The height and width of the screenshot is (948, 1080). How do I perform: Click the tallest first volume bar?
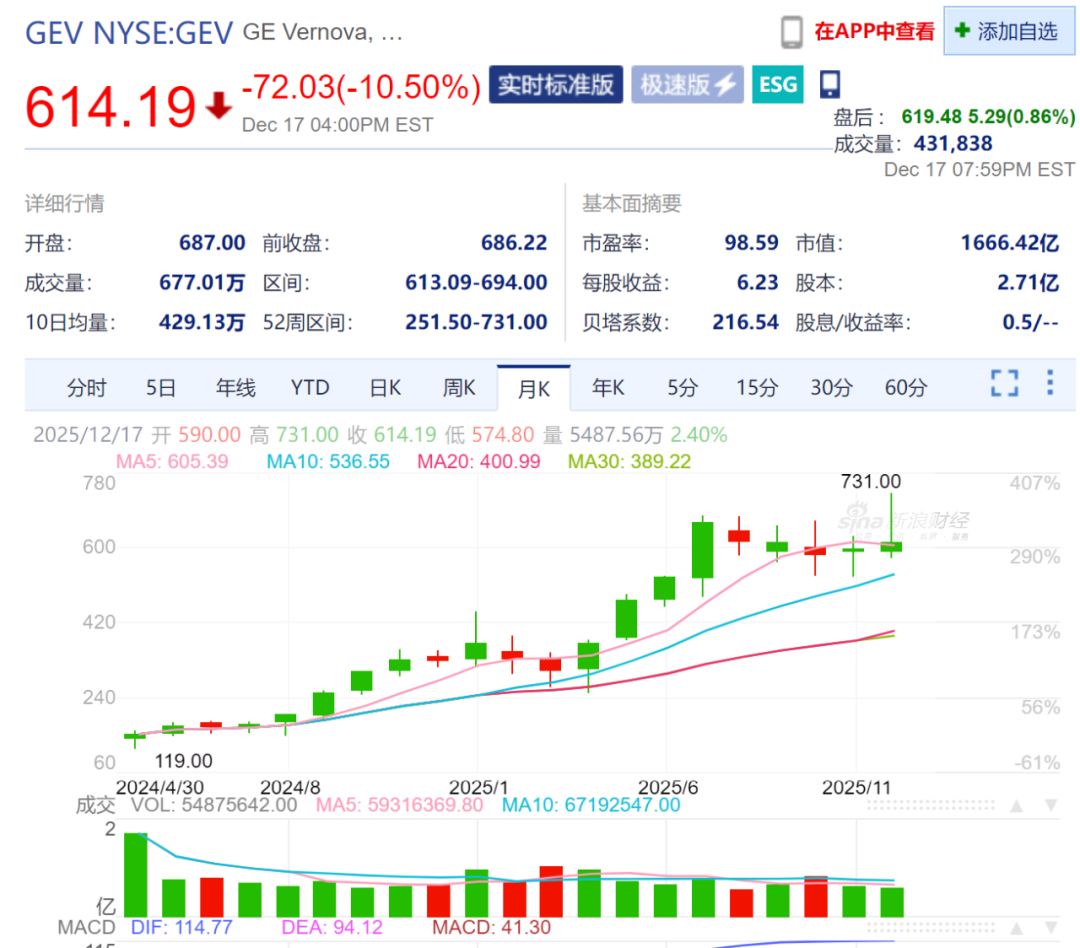tap(136, 875)
